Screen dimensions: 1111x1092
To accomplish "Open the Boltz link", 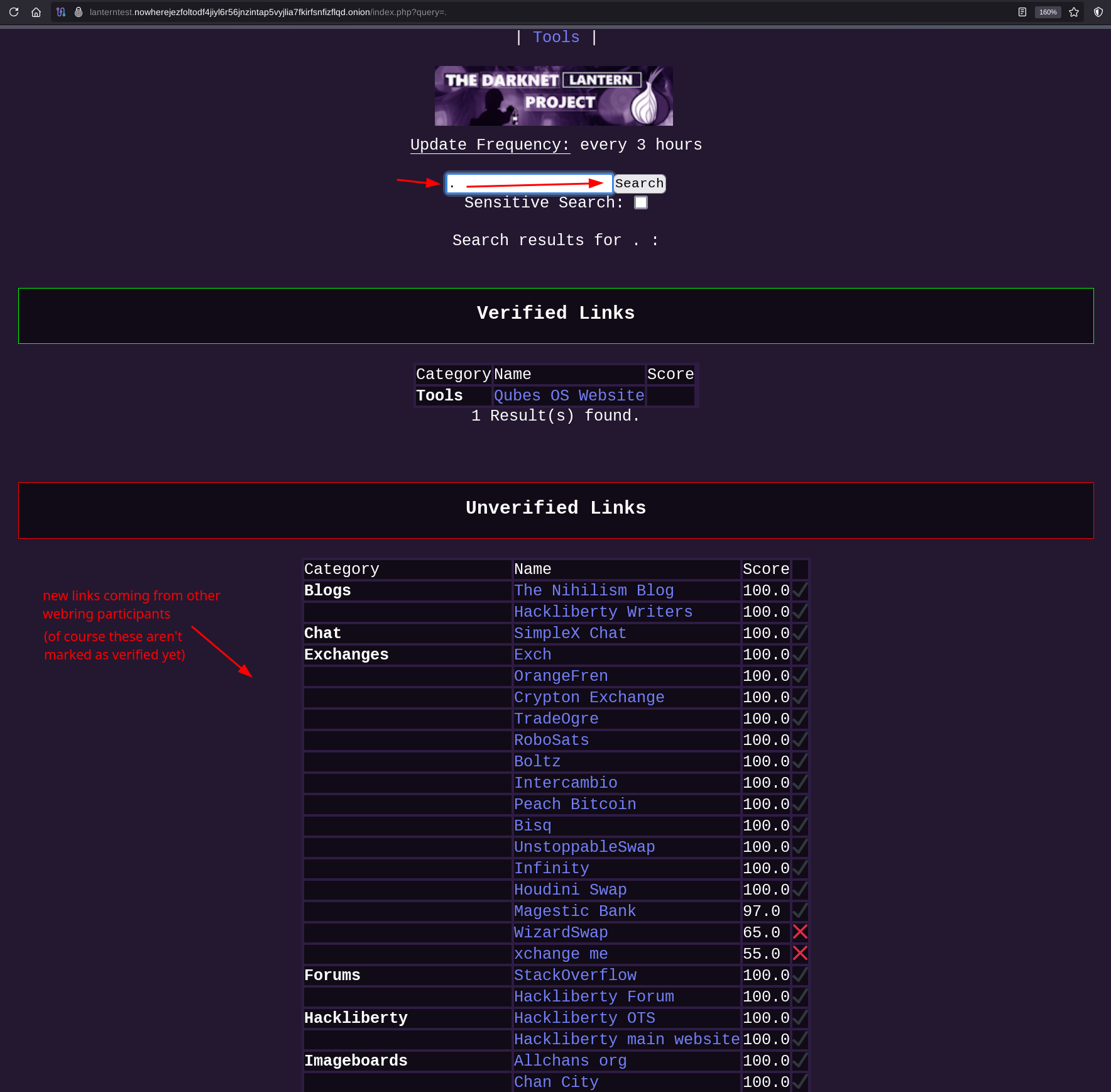I will coord(537,761).
